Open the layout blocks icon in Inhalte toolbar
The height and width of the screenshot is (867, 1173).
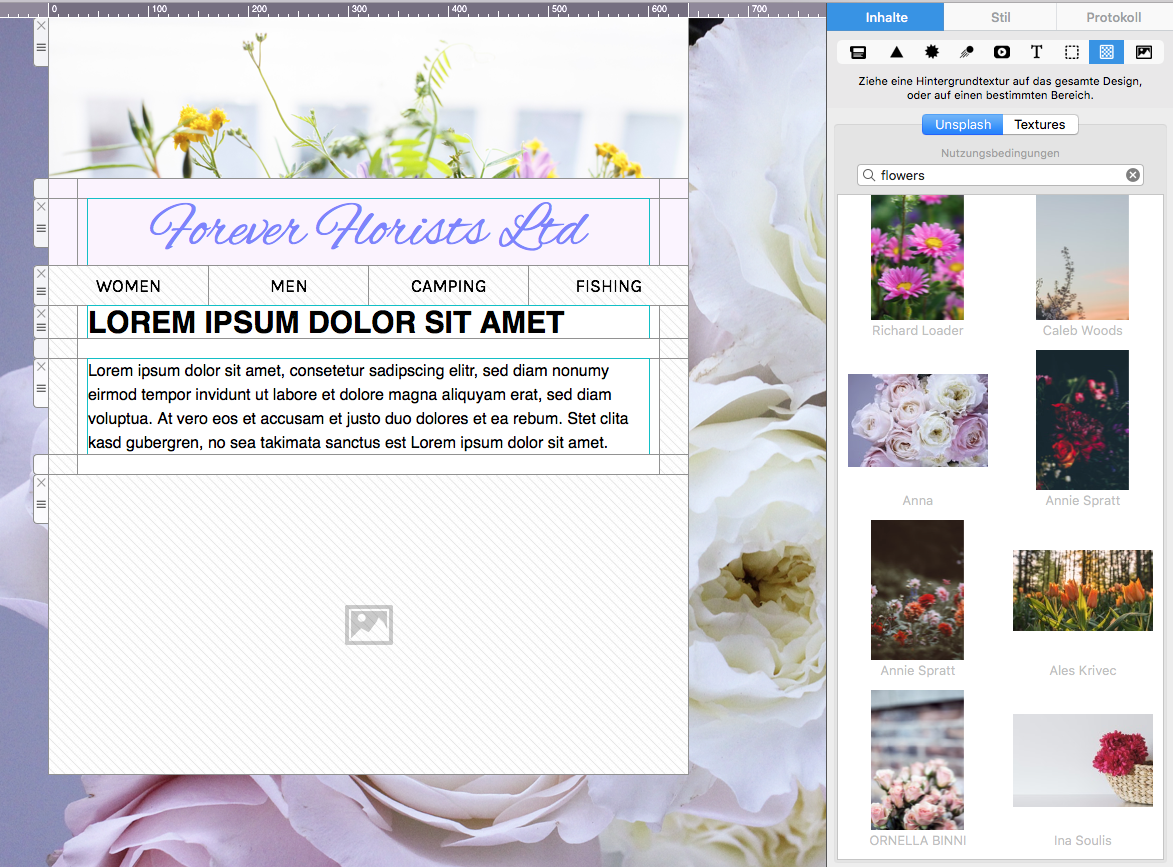[x=858, y=52]
